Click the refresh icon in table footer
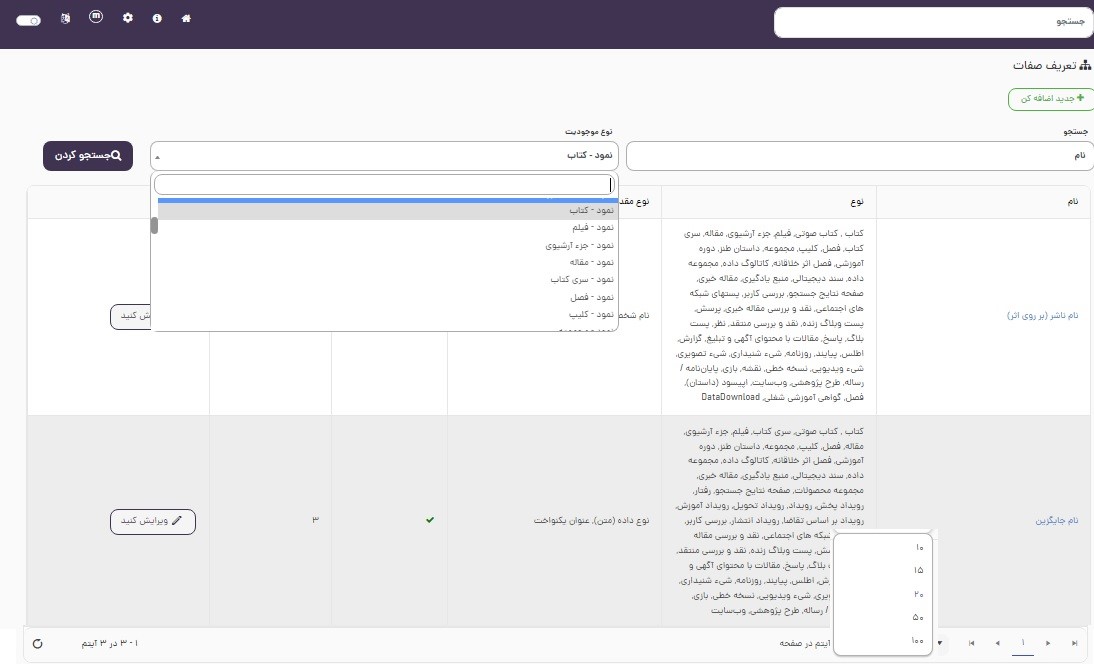This screenshot has width=1094, height=664. [x=38, y=643]
